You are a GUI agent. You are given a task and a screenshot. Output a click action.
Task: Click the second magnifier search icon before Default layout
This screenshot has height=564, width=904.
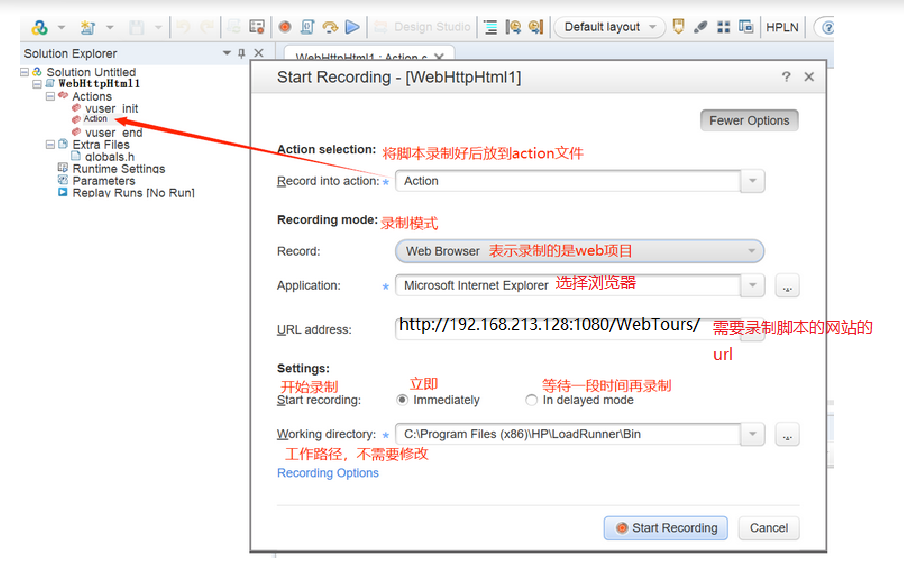[536, 27]
